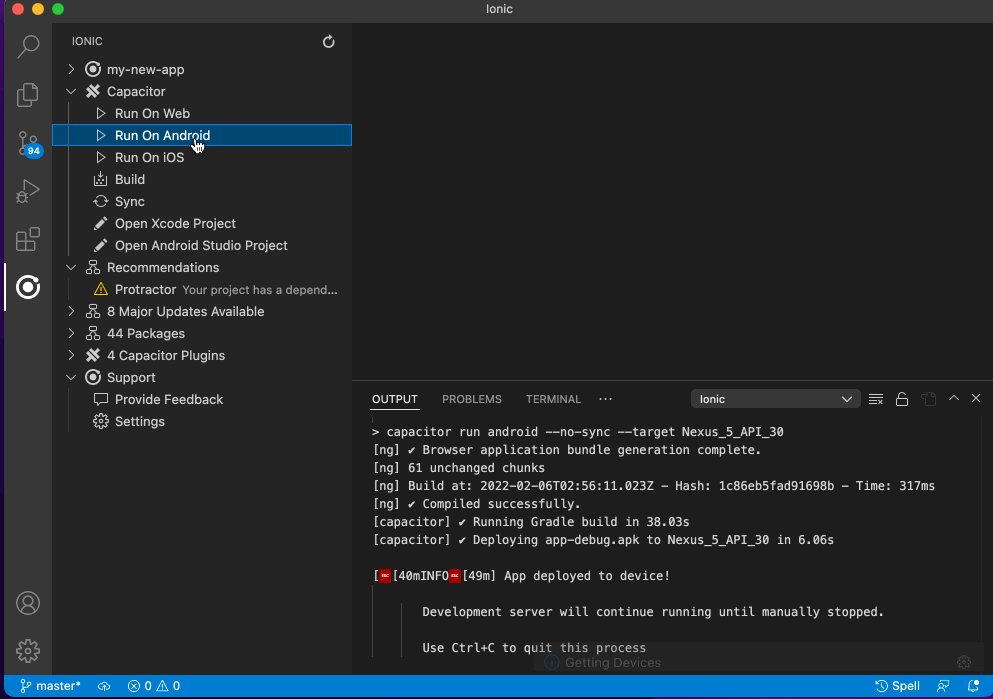Collapse the Capacitor section
Image resolution: width=993 pixels, height=699 pixels.
[70, 91]
